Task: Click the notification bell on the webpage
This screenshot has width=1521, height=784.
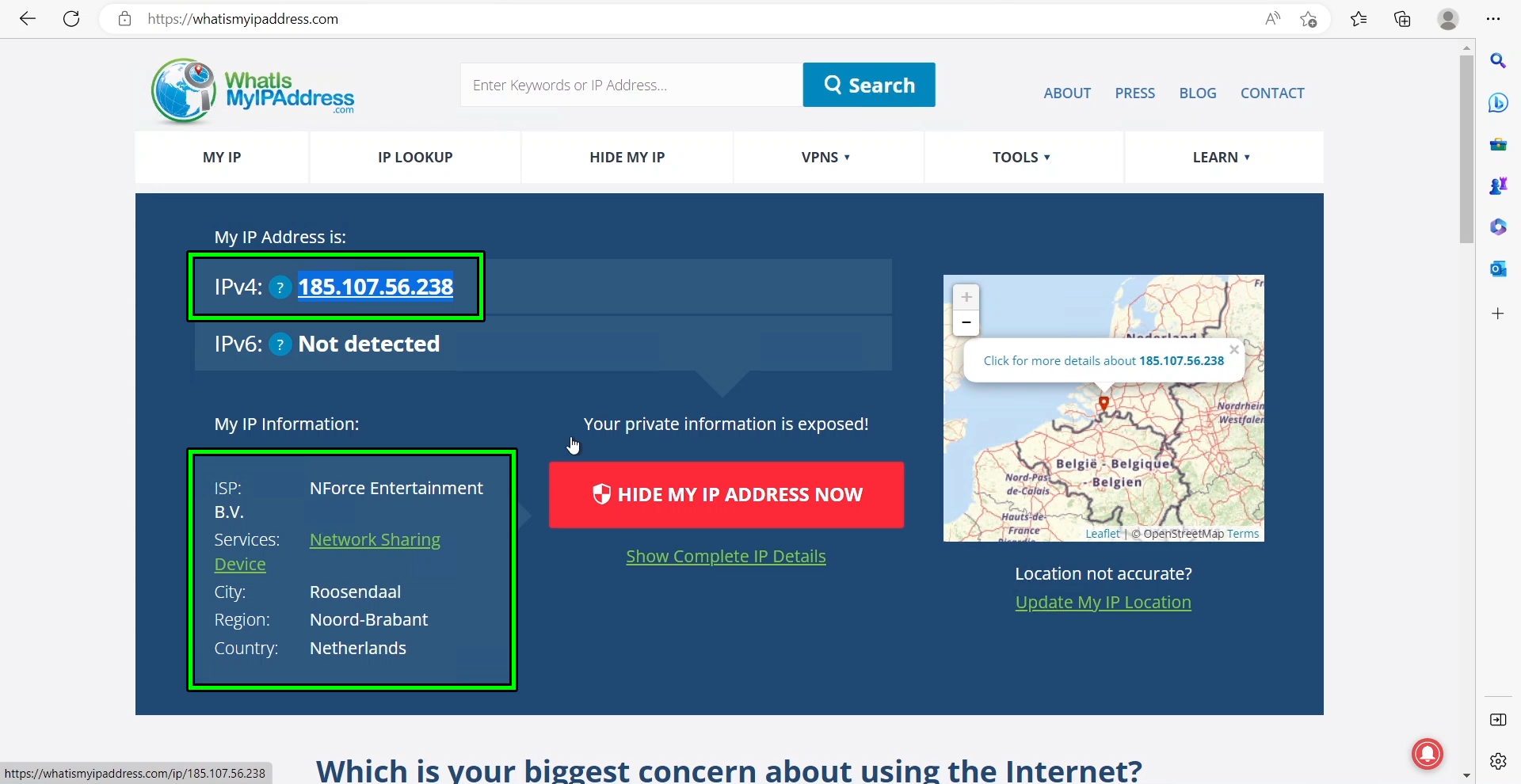Action: (x=1427, y=755)
